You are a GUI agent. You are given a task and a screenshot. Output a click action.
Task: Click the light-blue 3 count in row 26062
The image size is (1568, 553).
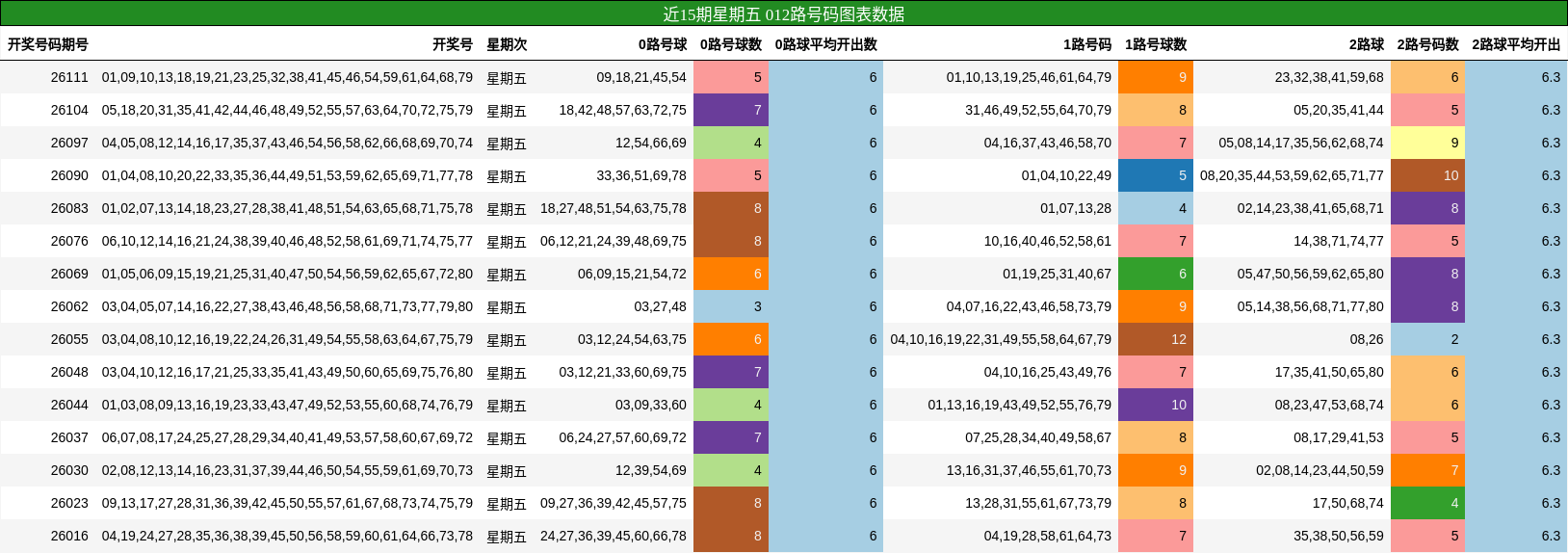coord(731,306)
